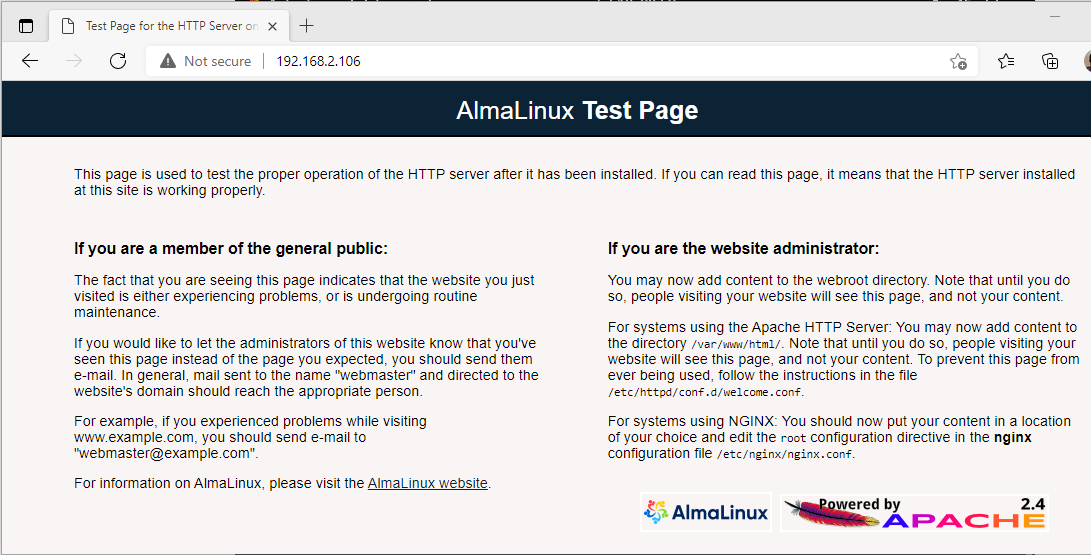Open the AlmaLinux website link
The image size is (1091, 555).
click(427, 483)
